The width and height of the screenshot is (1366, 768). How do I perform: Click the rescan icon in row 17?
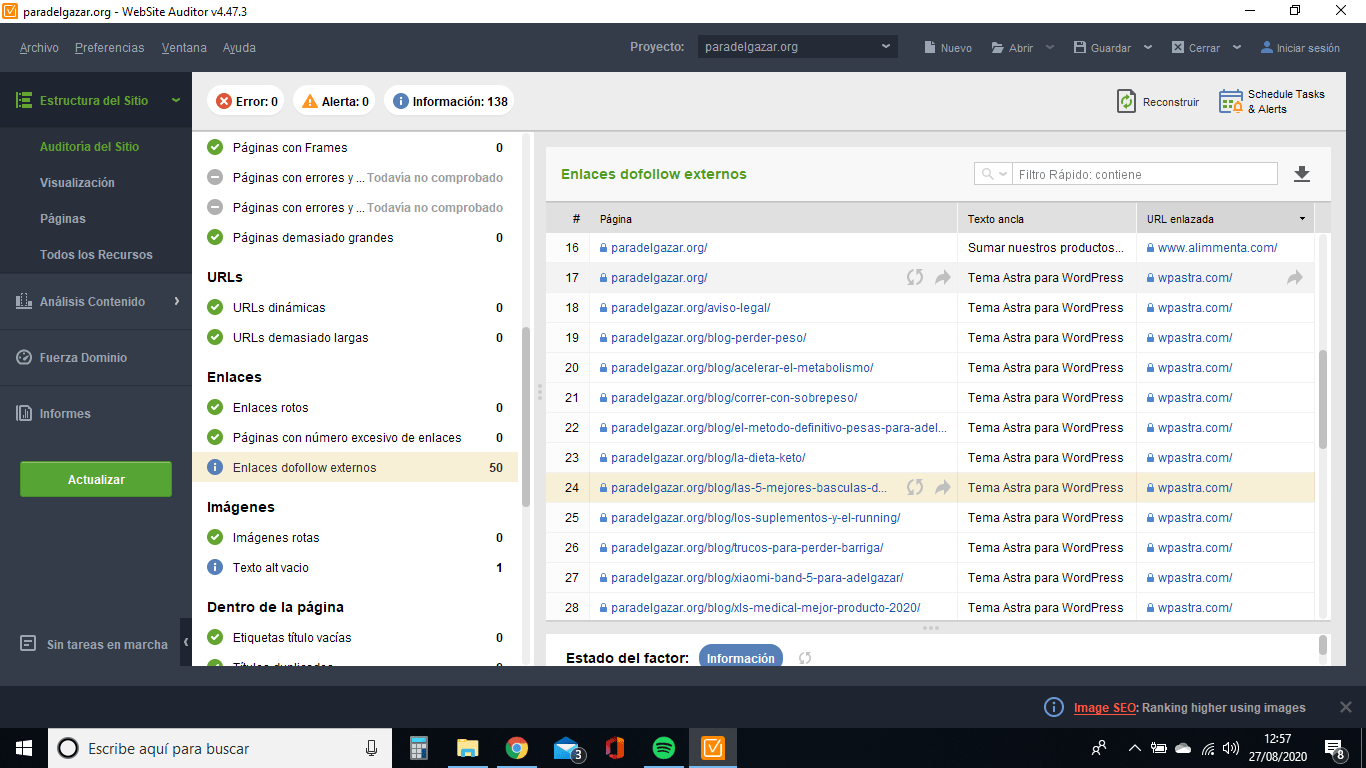pos(915,277)
